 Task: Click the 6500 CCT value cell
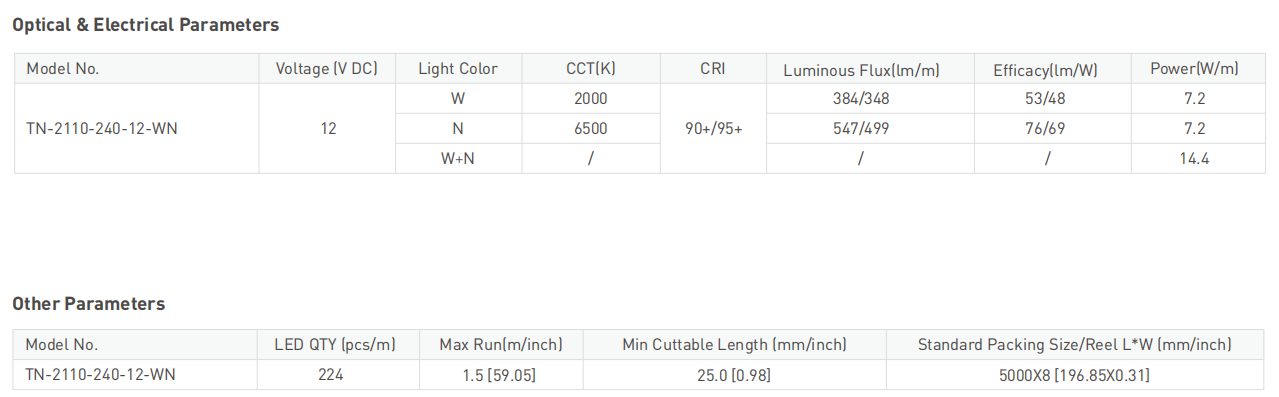coord(591,129)
